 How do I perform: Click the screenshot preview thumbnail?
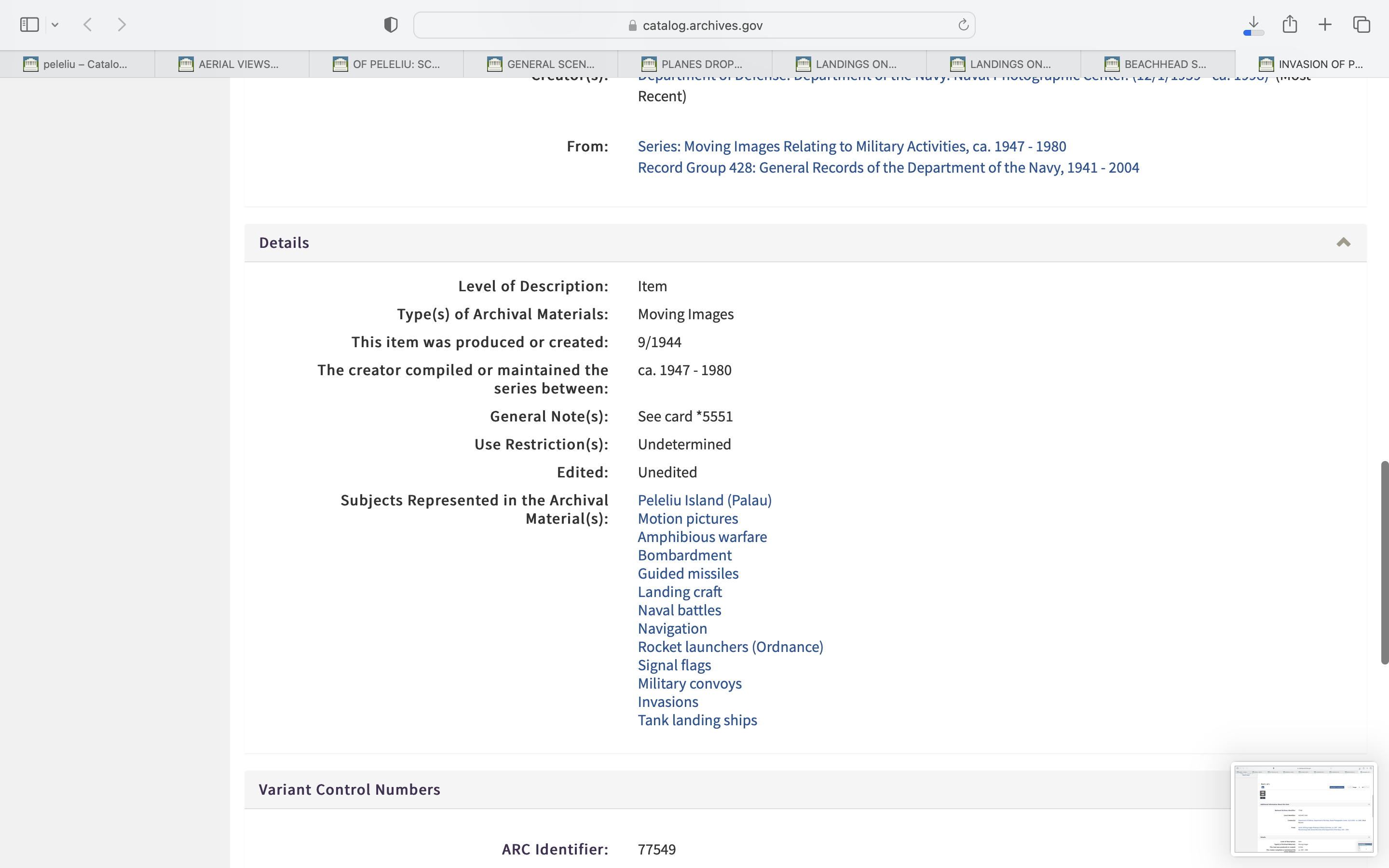1304,809
